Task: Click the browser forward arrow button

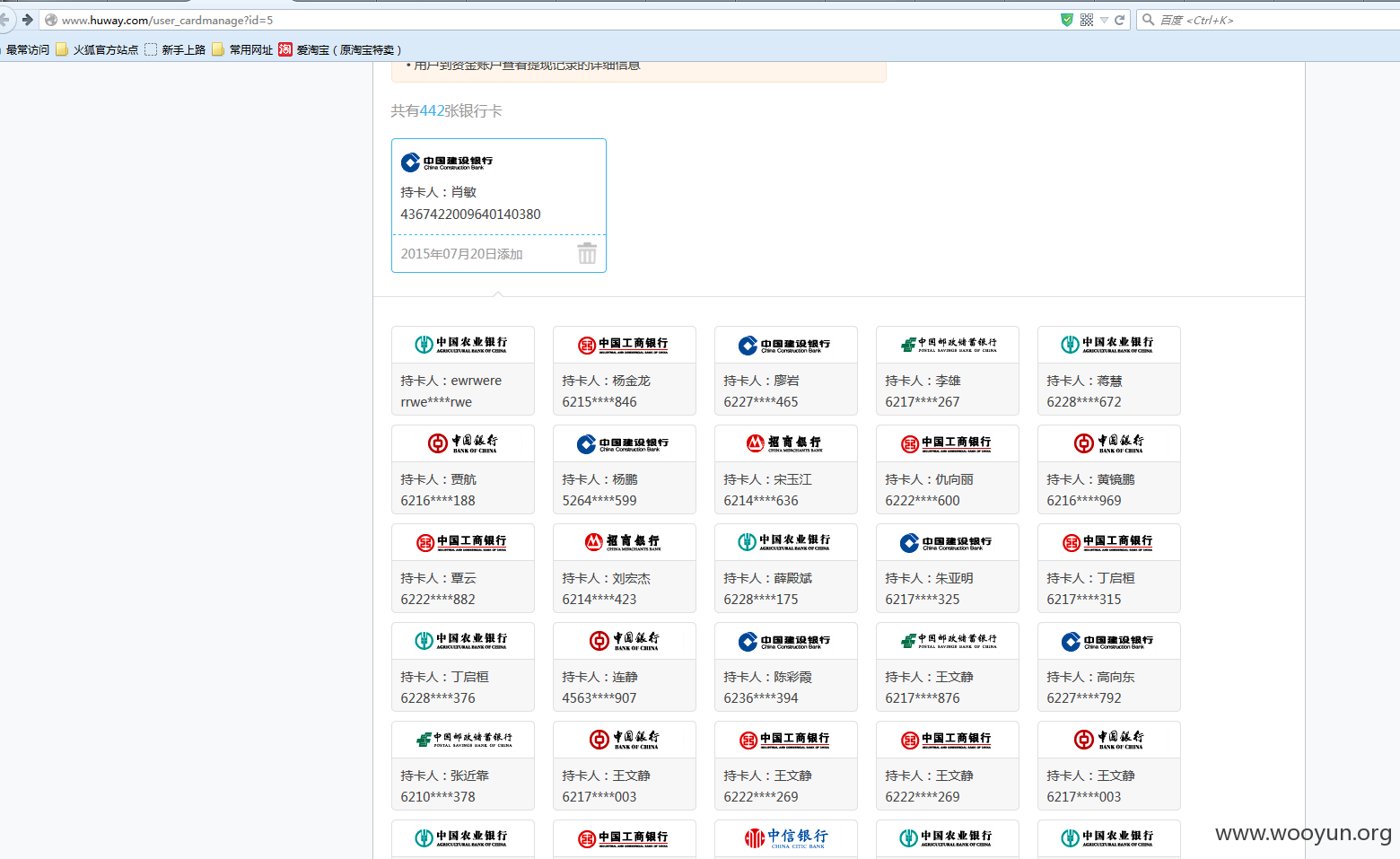Action: click(x=27, y=19)
